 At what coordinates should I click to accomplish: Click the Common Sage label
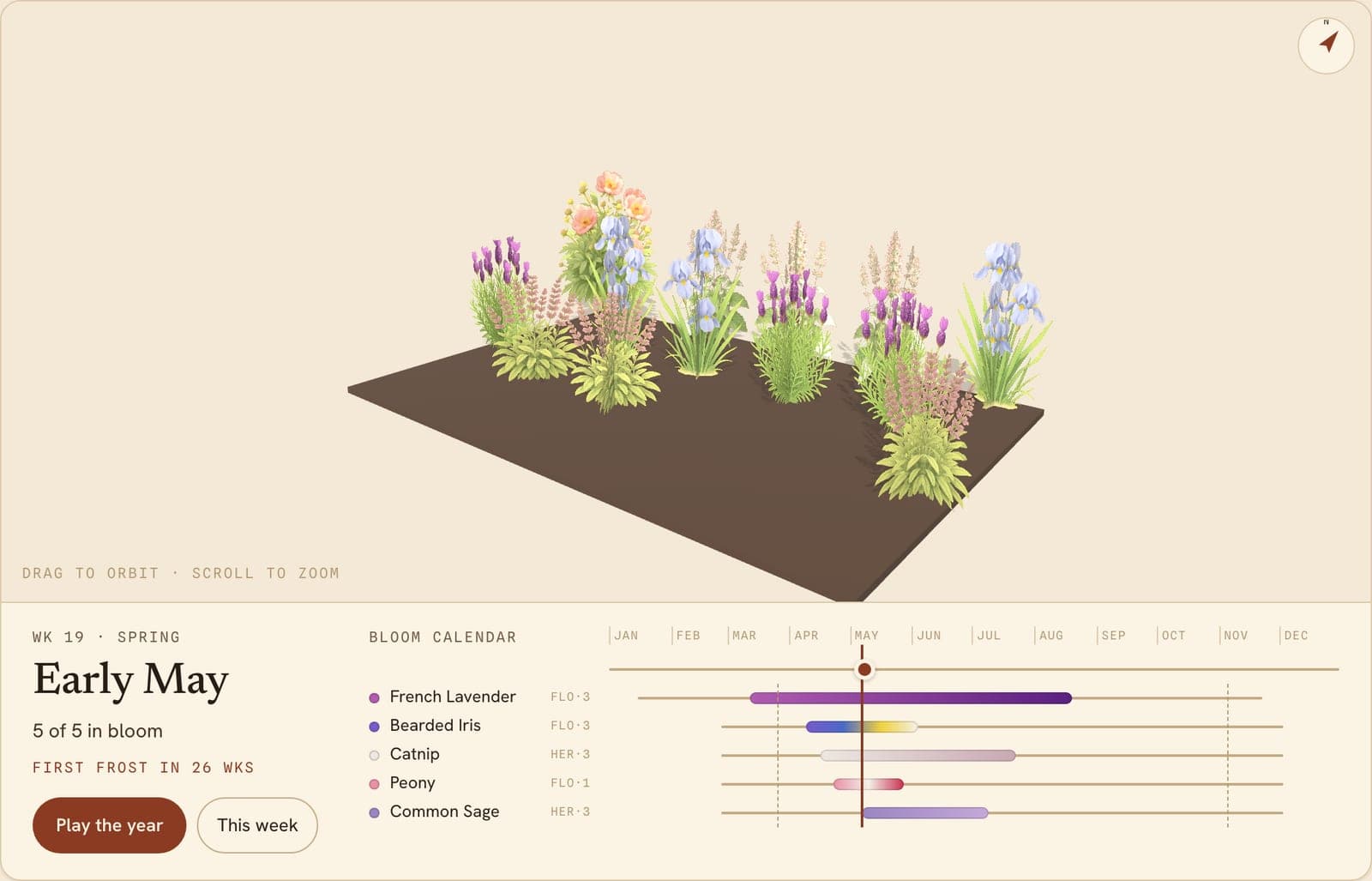click(x=444, y=812)
